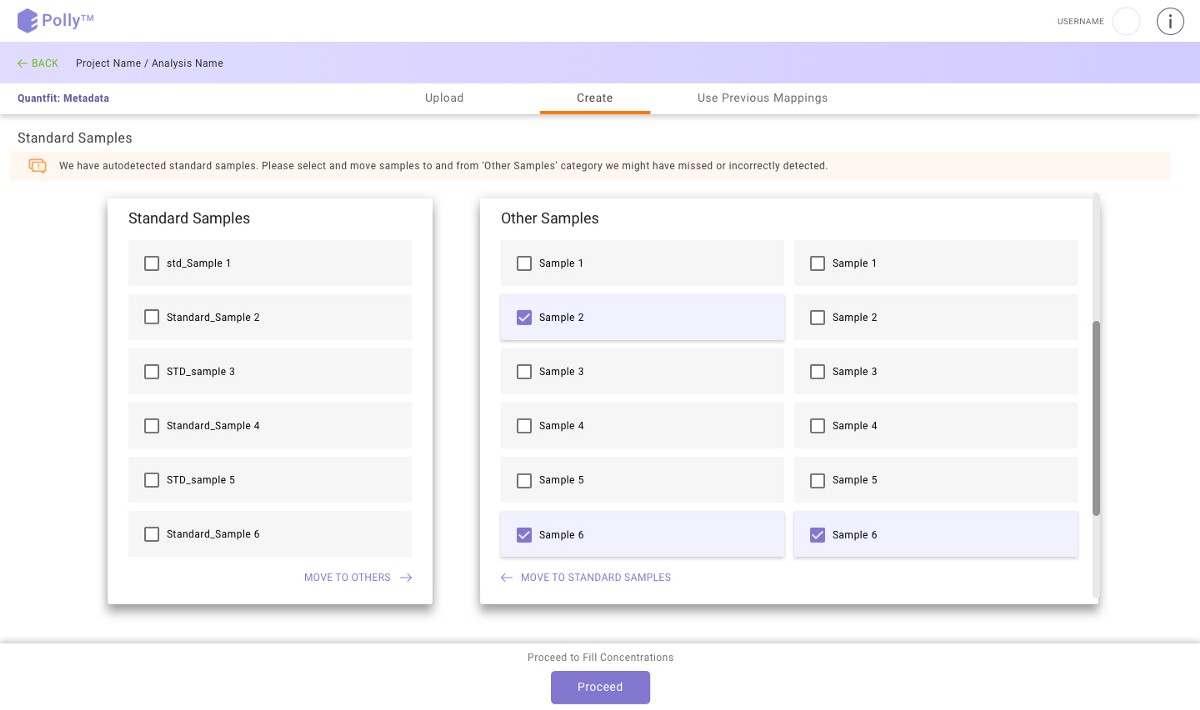Check Sample 3 in Other Samples
Viewport: 1200px width, 710px height.
pos(524,371)
